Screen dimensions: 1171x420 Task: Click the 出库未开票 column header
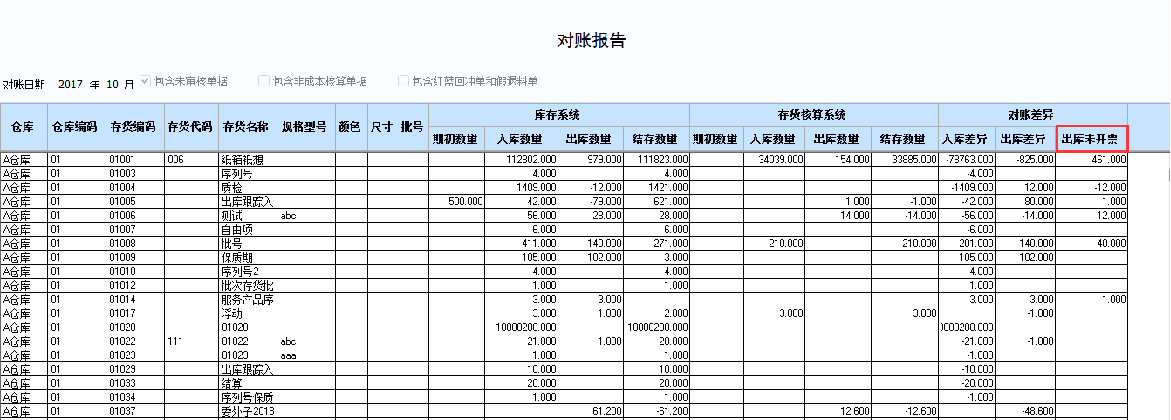point(1091,139)
